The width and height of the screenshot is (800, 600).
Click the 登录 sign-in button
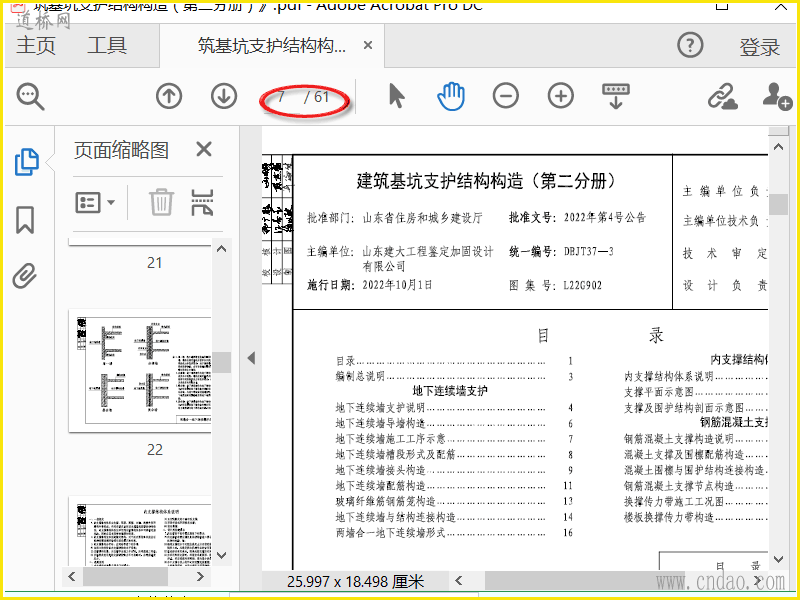(x=760, y=47)
